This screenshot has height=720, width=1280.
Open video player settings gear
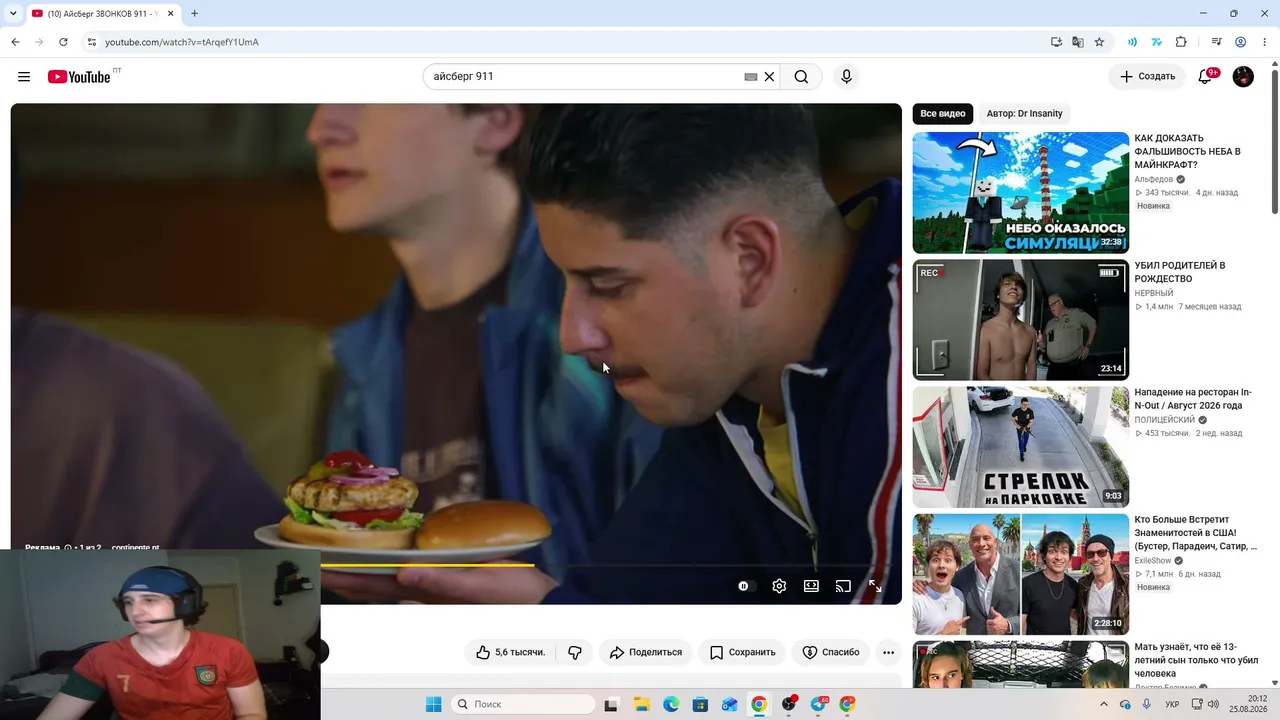pyautogui.click(x=779, y=586)
